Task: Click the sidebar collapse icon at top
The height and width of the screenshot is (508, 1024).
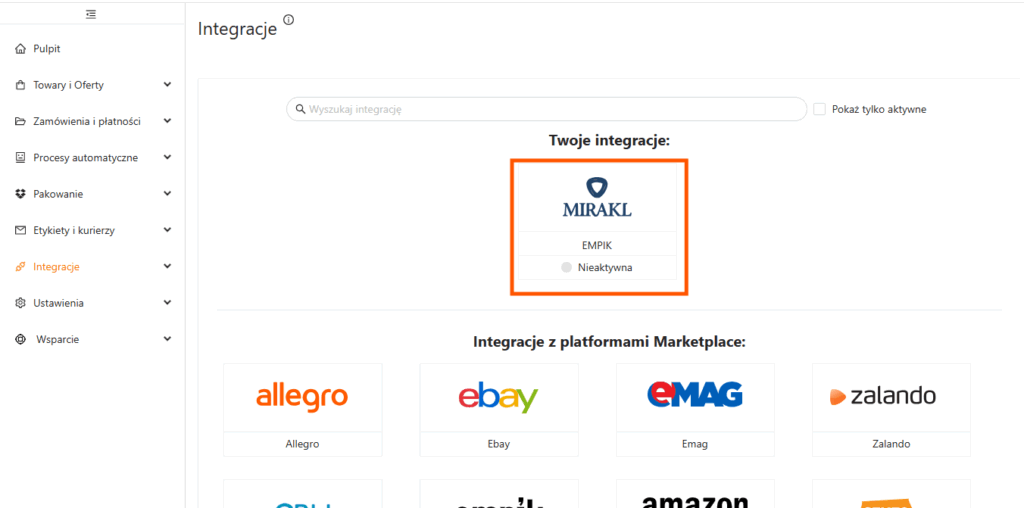Action: (x=91, y=14)
